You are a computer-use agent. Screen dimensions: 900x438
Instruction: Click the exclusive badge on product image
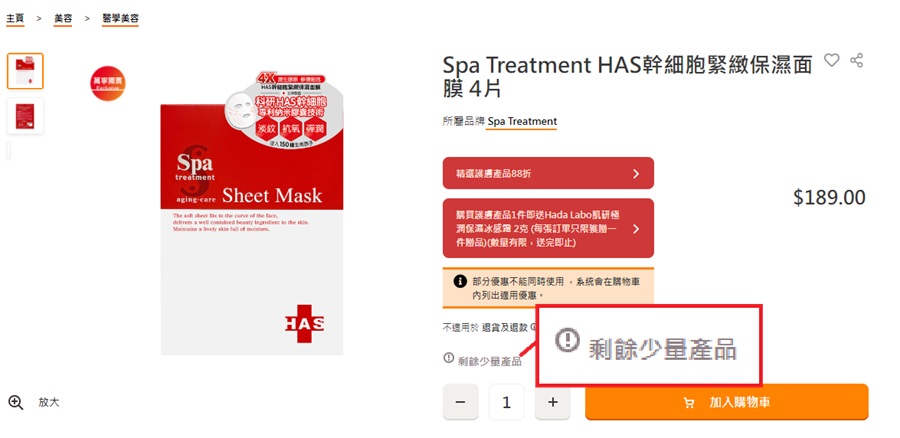tap(108, 83)
